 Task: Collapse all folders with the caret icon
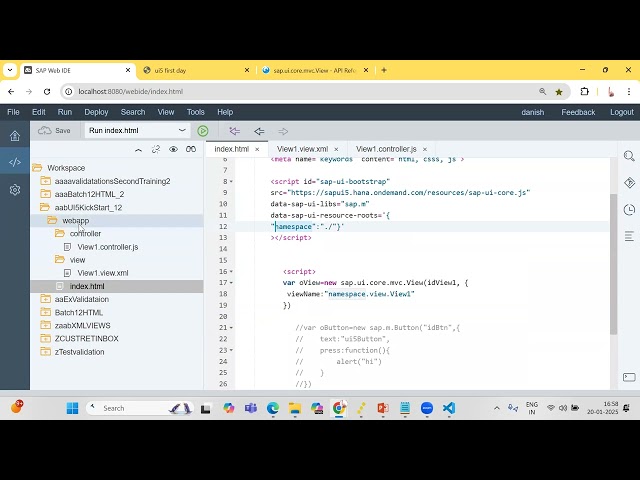pos(138,150)
